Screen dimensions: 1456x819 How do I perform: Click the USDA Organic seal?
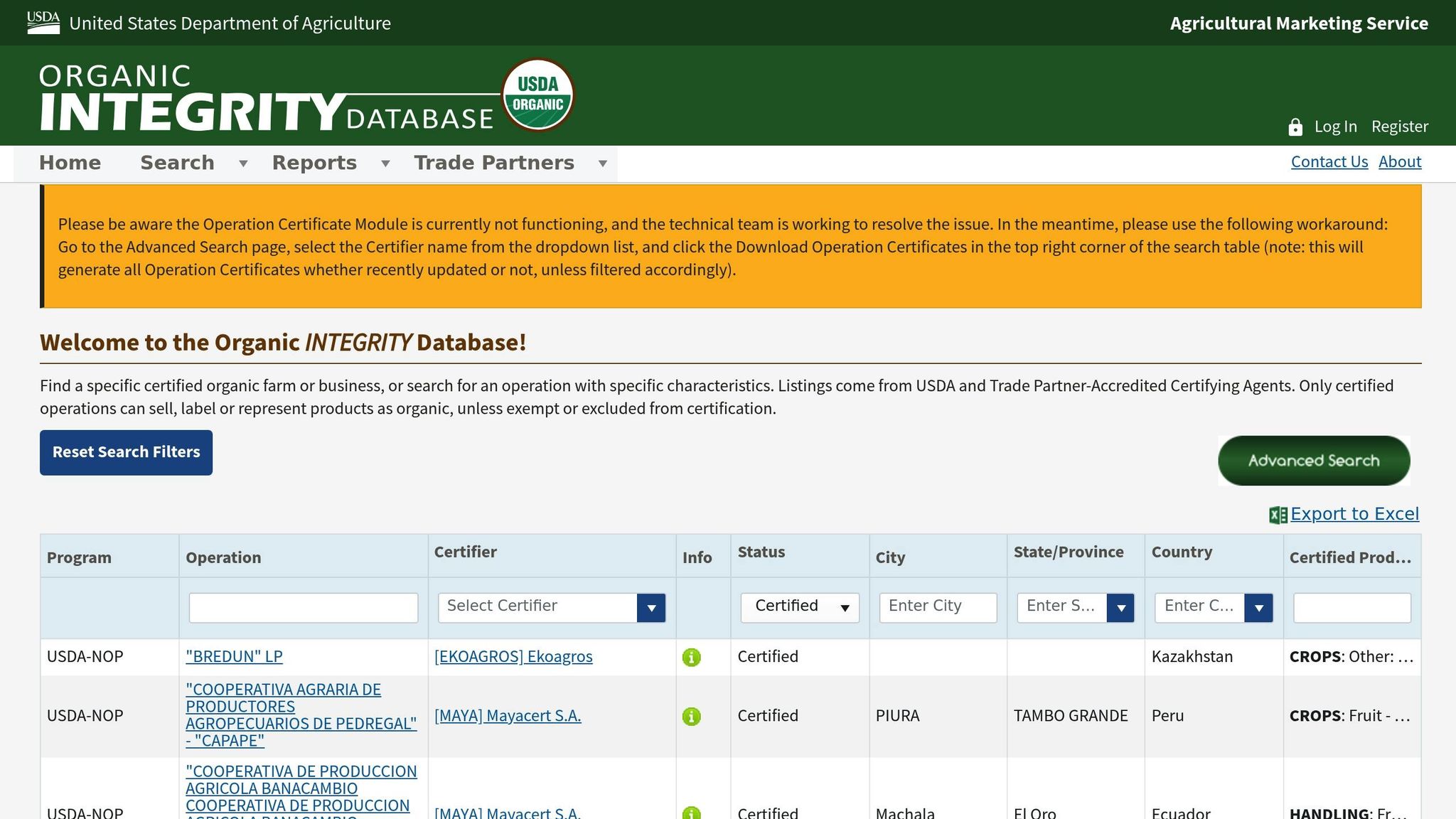(538, 95)
